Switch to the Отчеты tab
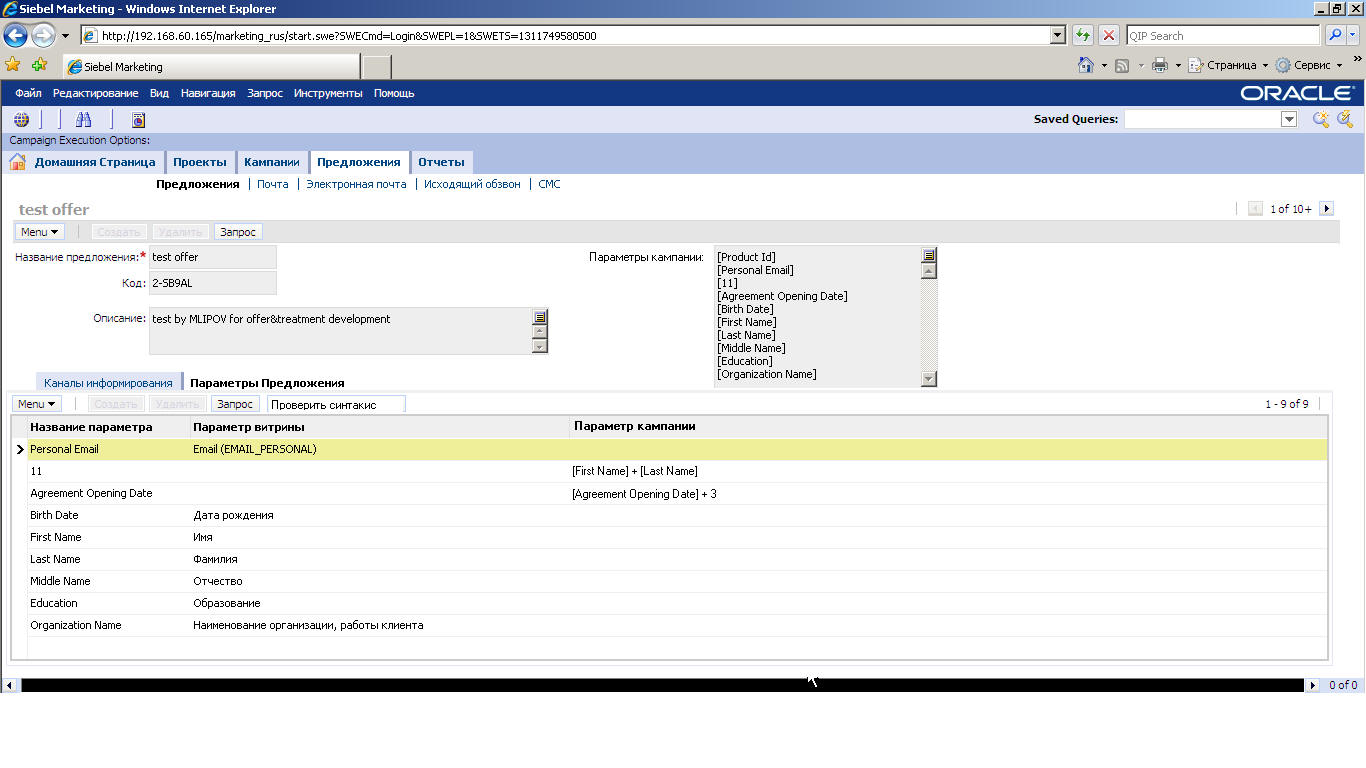Viewport: 1366px width, 768px height. tap(441, 162)
